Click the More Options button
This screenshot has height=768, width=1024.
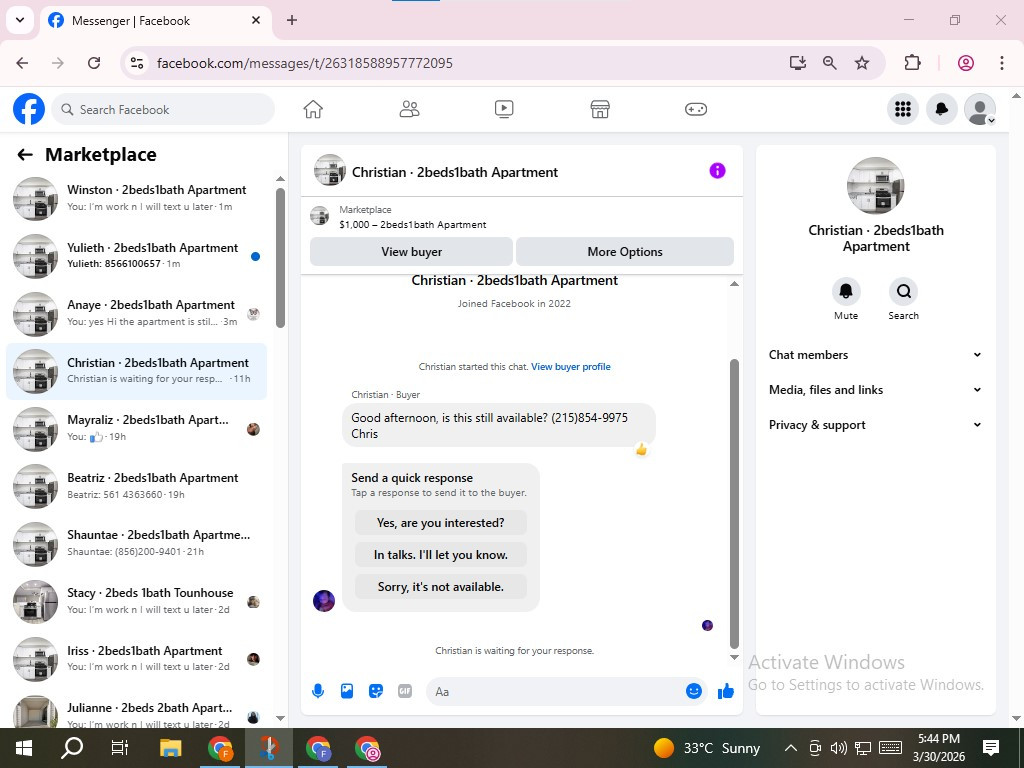tap(624, 251)
